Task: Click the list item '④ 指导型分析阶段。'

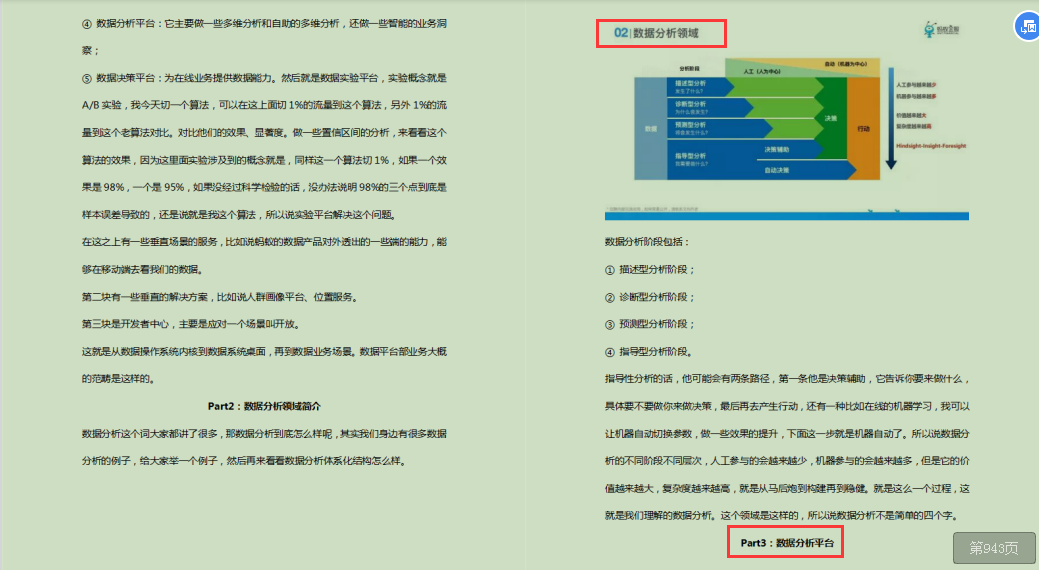Action: 649,352
